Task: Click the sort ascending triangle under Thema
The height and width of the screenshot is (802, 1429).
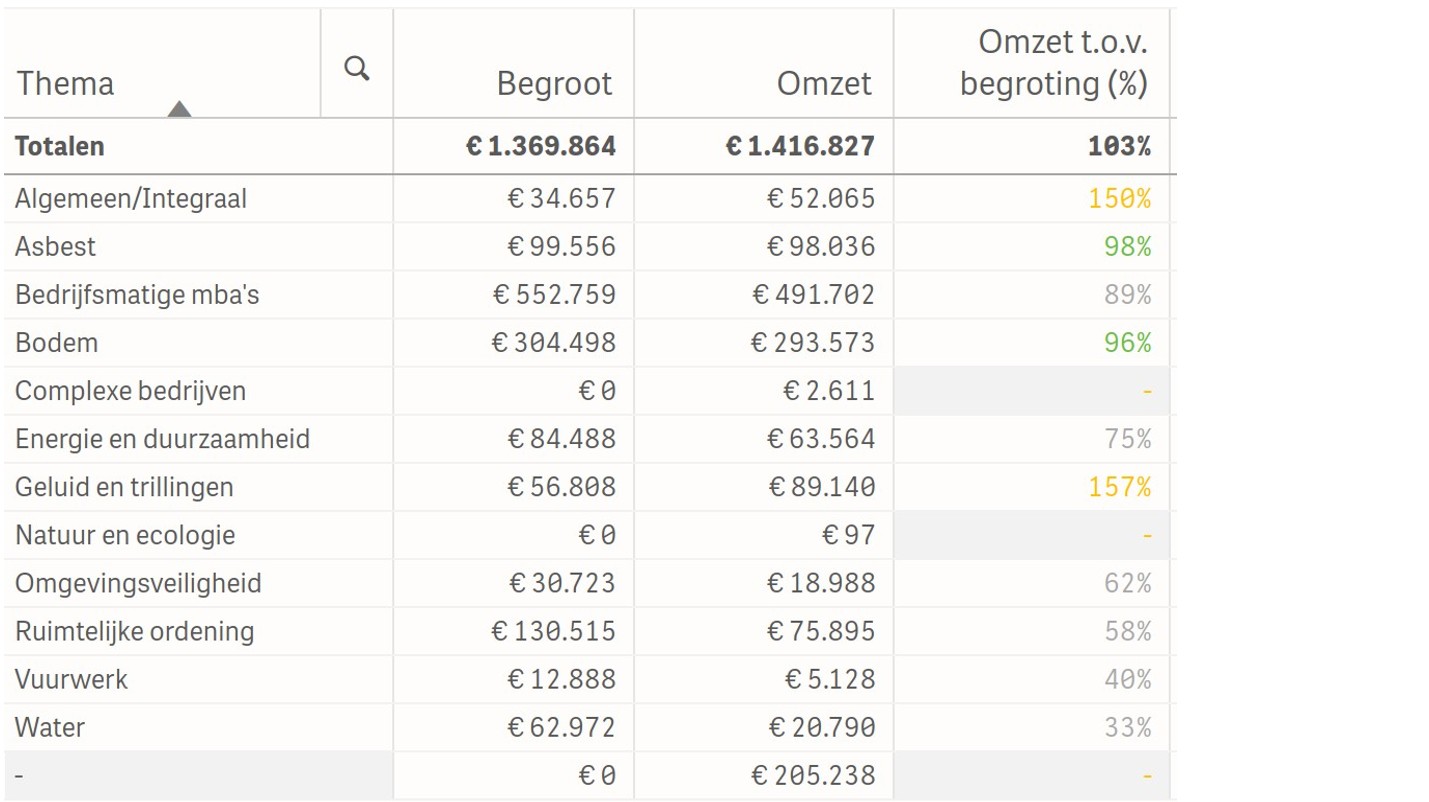Action: (x=179, y=107)
